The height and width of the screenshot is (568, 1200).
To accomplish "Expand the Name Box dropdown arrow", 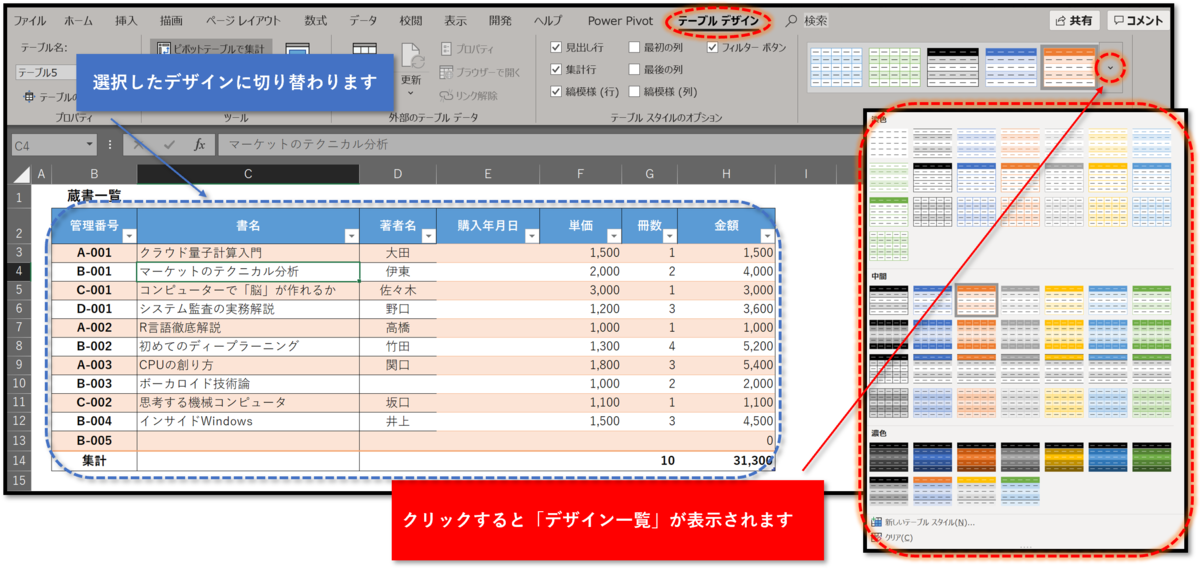I will 90,144.
